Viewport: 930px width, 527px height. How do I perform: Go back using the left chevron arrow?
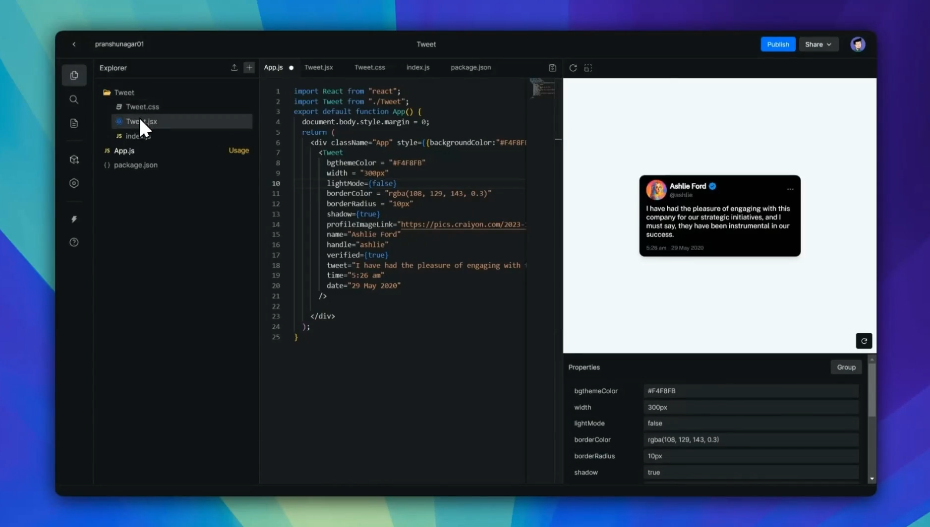pyautogui.click(x=74, y=44)
